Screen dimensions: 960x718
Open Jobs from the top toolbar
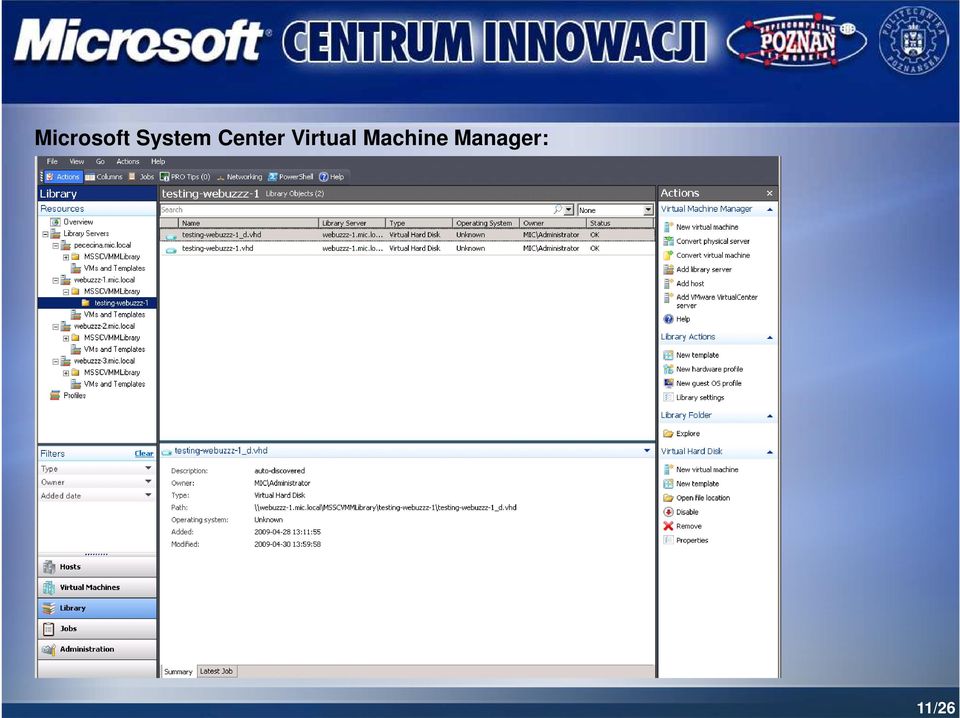tap(141, 177)
